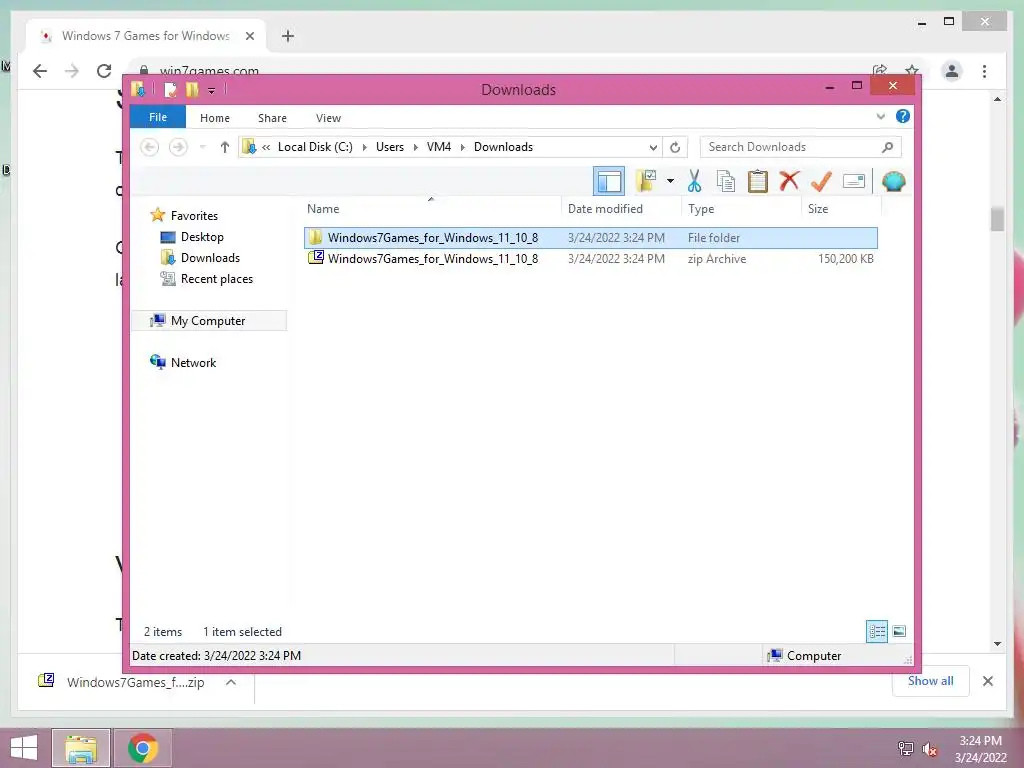Open Customize Quick Access Toolbar dropdown

211,90
